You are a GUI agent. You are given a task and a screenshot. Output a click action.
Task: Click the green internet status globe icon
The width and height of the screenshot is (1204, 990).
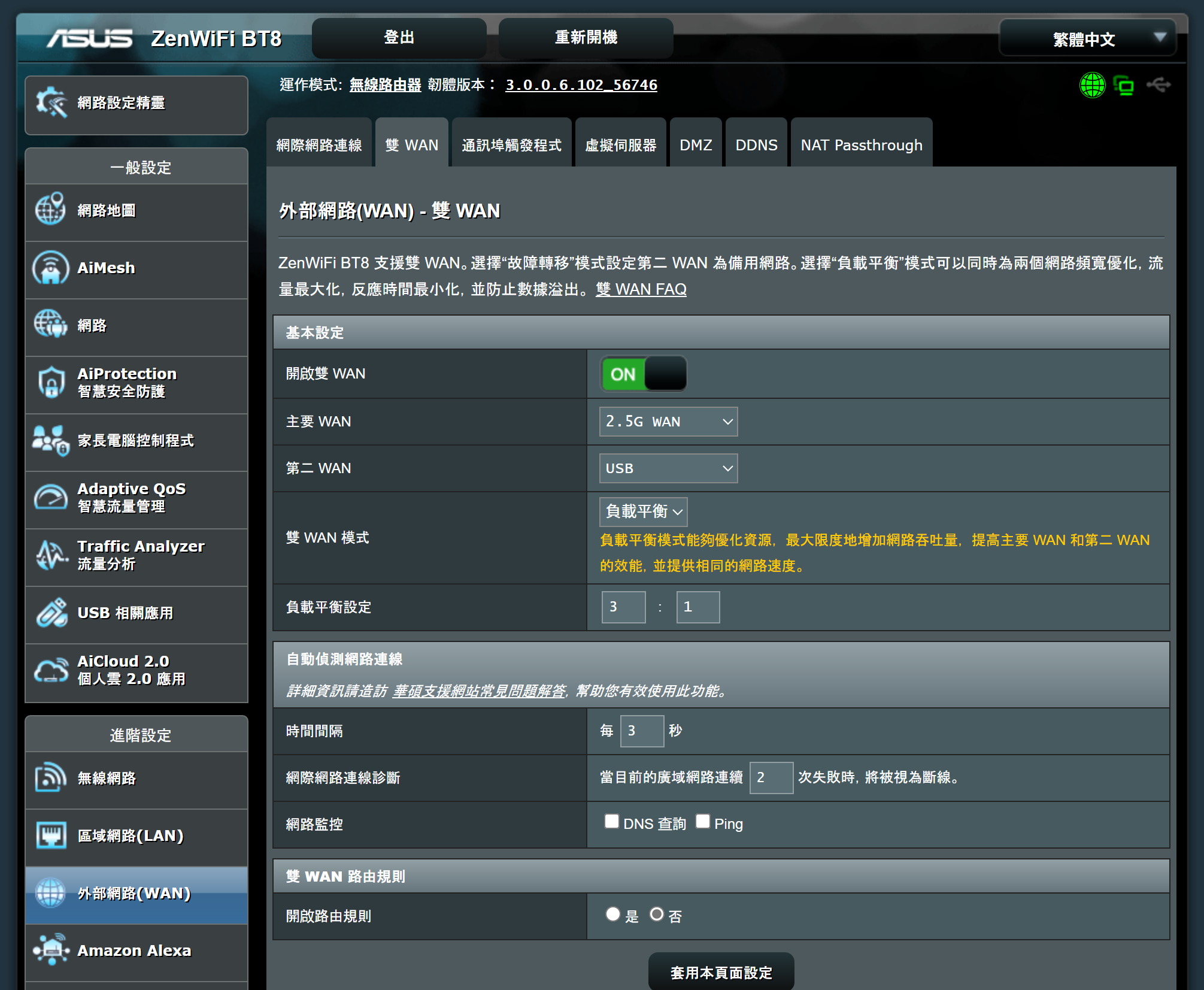1092,85
